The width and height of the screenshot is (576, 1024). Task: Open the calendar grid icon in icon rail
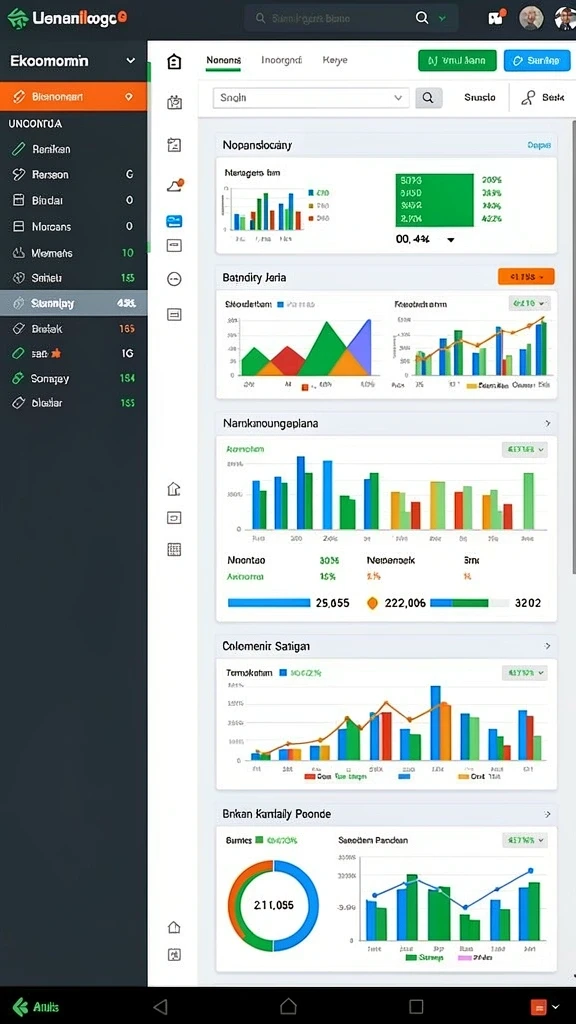(174, 549)
